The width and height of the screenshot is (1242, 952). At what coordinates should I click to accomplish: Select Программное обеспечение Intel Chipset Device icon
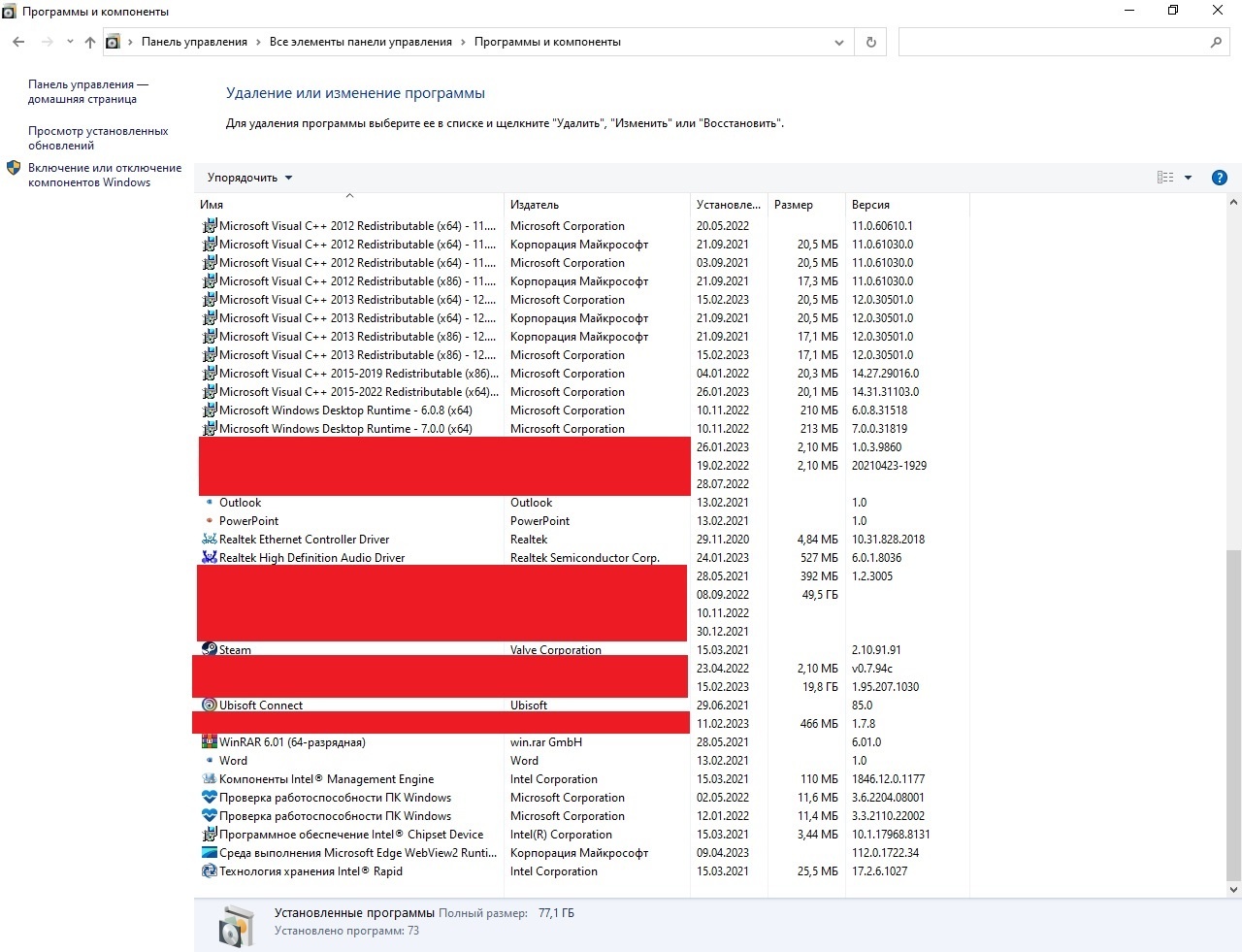click(210, 835)
